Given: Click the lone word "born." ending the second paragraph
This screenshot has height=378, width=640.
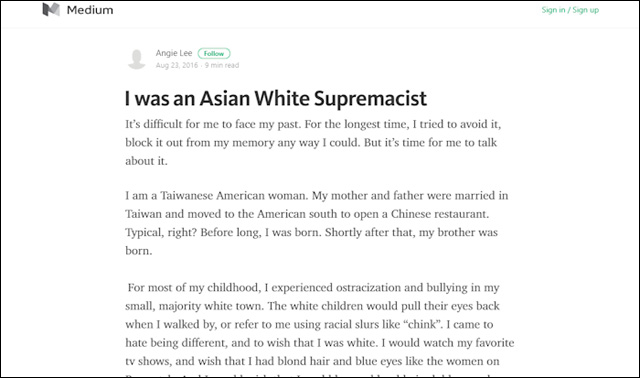Looking at the screenshot, I should click(139, 251).
